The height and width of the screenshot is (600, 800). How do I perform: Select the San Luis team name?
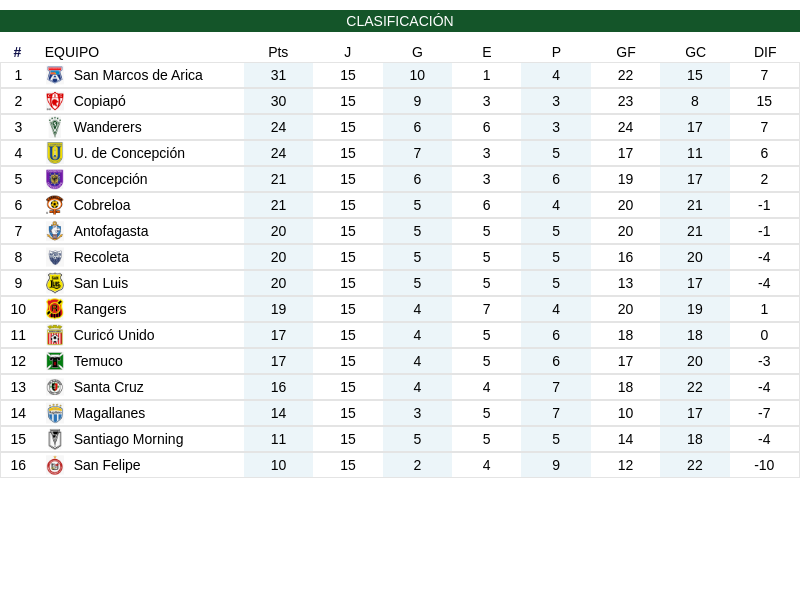pos(101,283)
